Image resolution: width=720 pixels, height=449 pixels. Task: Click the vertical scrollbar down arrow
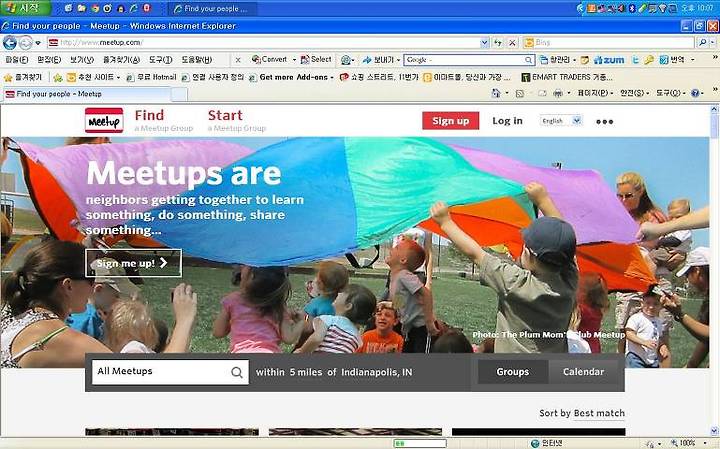[714, 431]
